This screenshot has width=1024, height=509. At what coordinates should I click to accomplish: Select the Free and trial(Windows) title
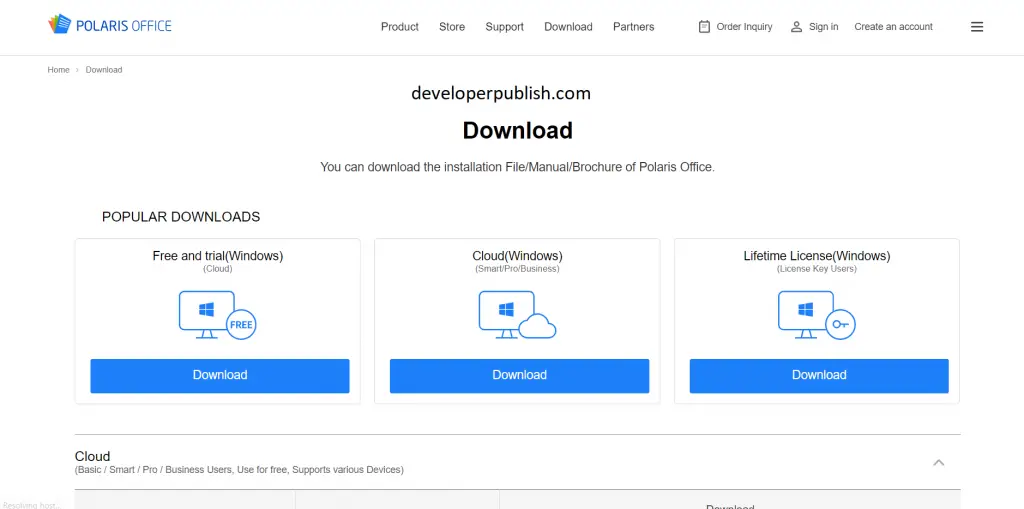pyautogui.click(x=217, y=256)
